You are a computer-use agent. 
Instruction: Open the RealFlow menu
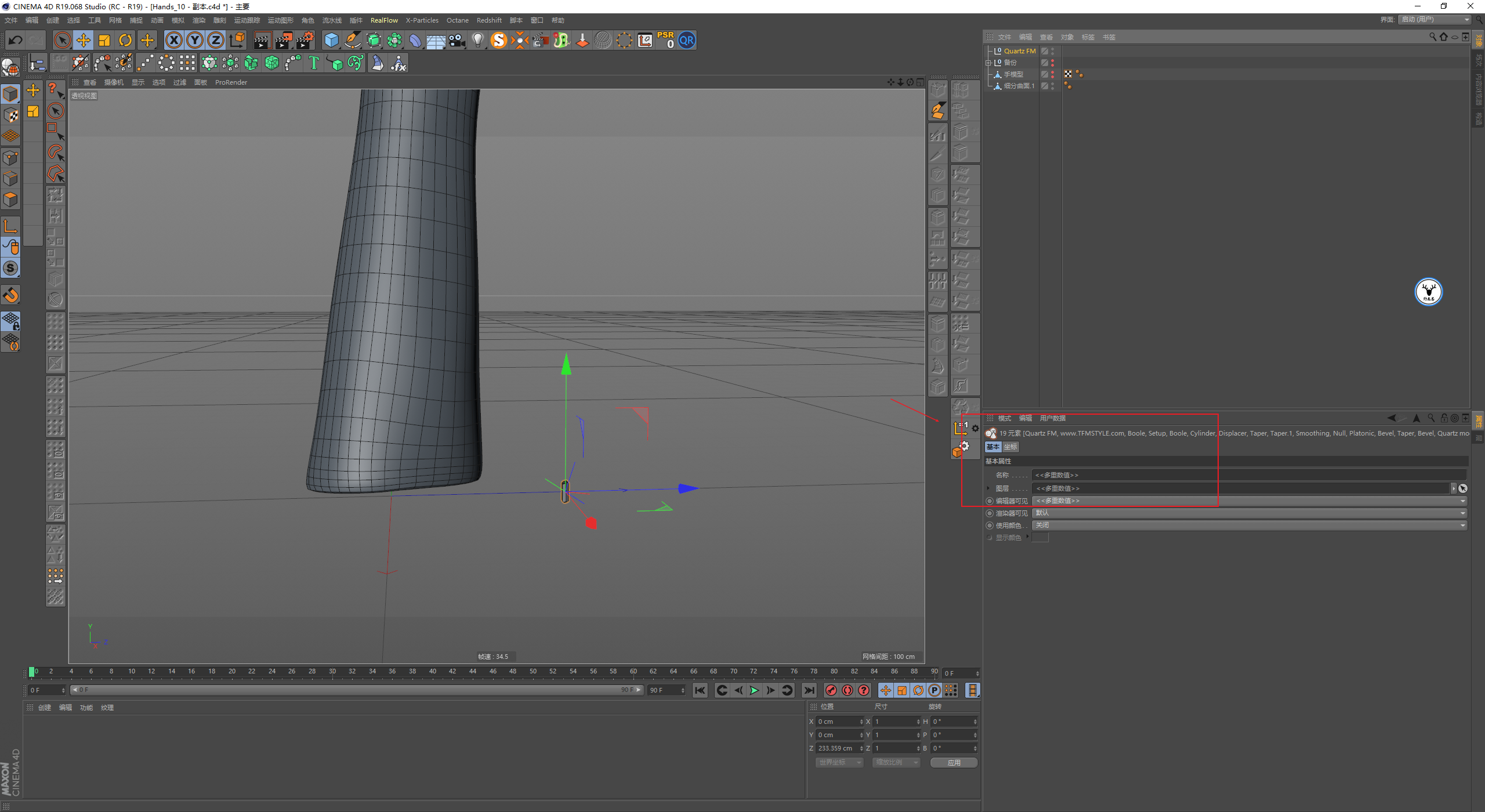tap(384, 20)
